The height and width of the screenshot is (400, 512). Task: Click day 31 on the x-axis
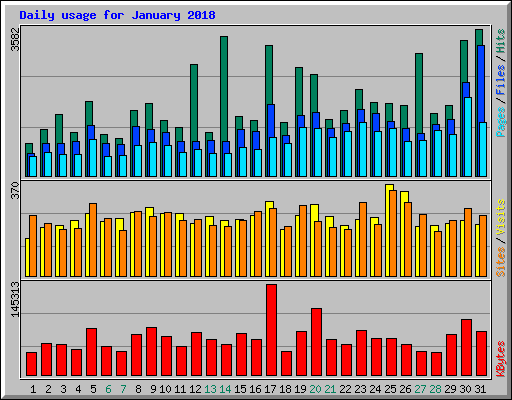coord(480,389)
